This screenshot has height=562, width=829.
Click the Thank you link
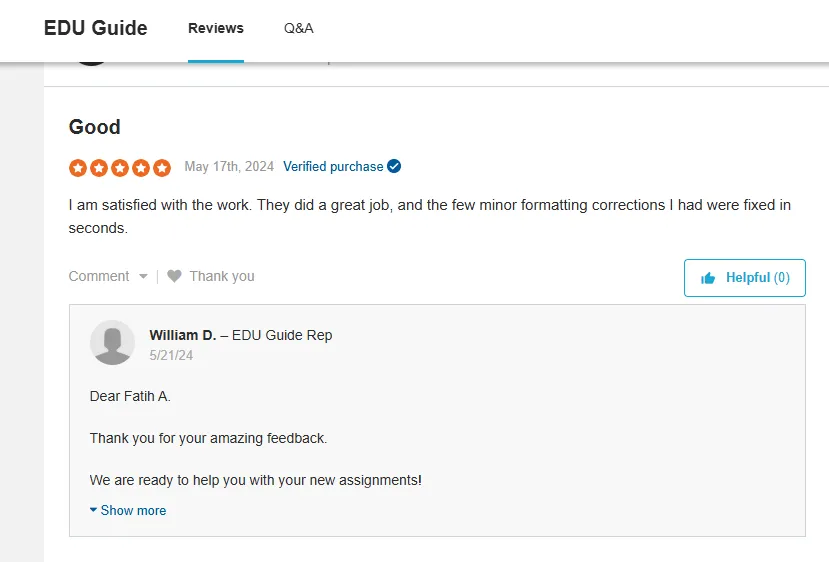[x=222, y=276]
